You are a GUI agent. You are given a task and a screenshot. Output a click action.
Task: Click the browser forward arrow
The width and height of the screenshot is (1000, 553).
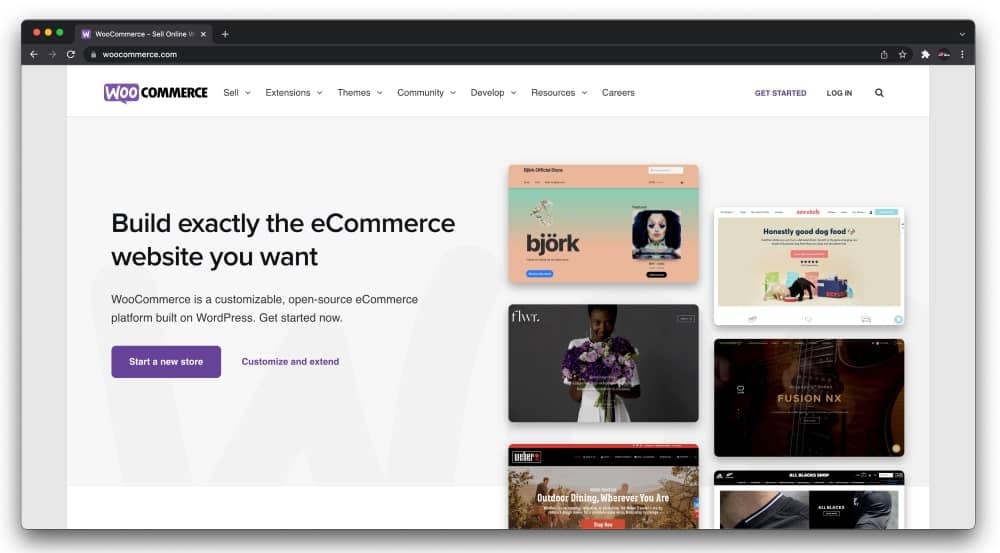(x=52, y=54)
